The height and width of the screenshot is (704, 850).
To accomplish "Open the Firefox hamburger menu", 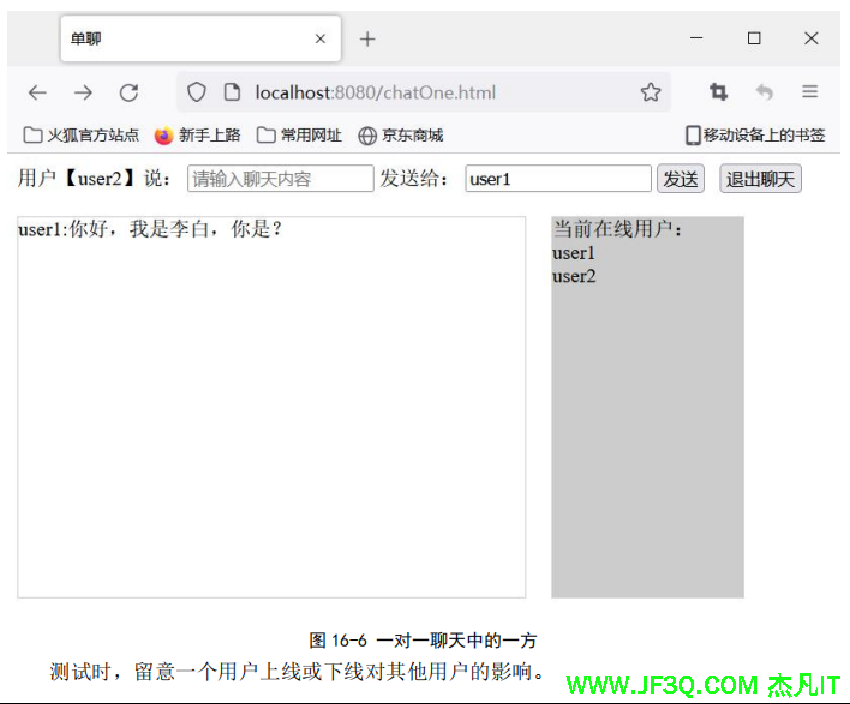I will [810, 92].
